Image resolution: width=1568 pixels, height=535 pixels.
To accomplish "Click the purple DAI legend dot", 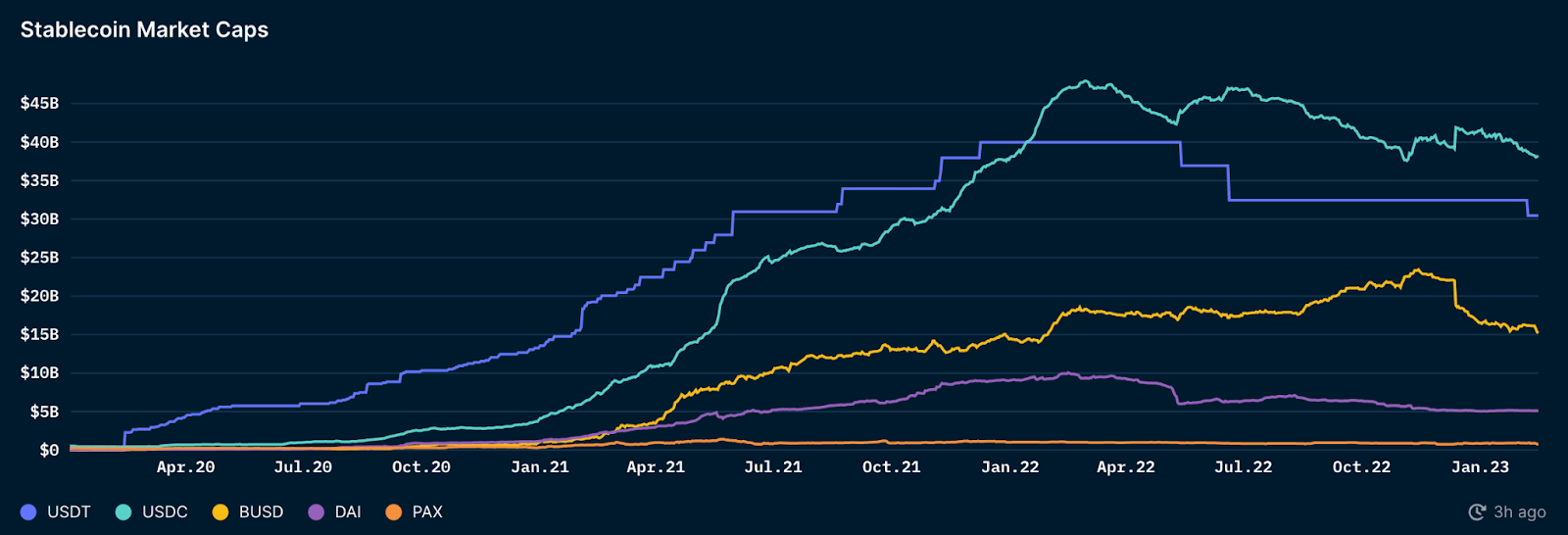I will 316,512.
